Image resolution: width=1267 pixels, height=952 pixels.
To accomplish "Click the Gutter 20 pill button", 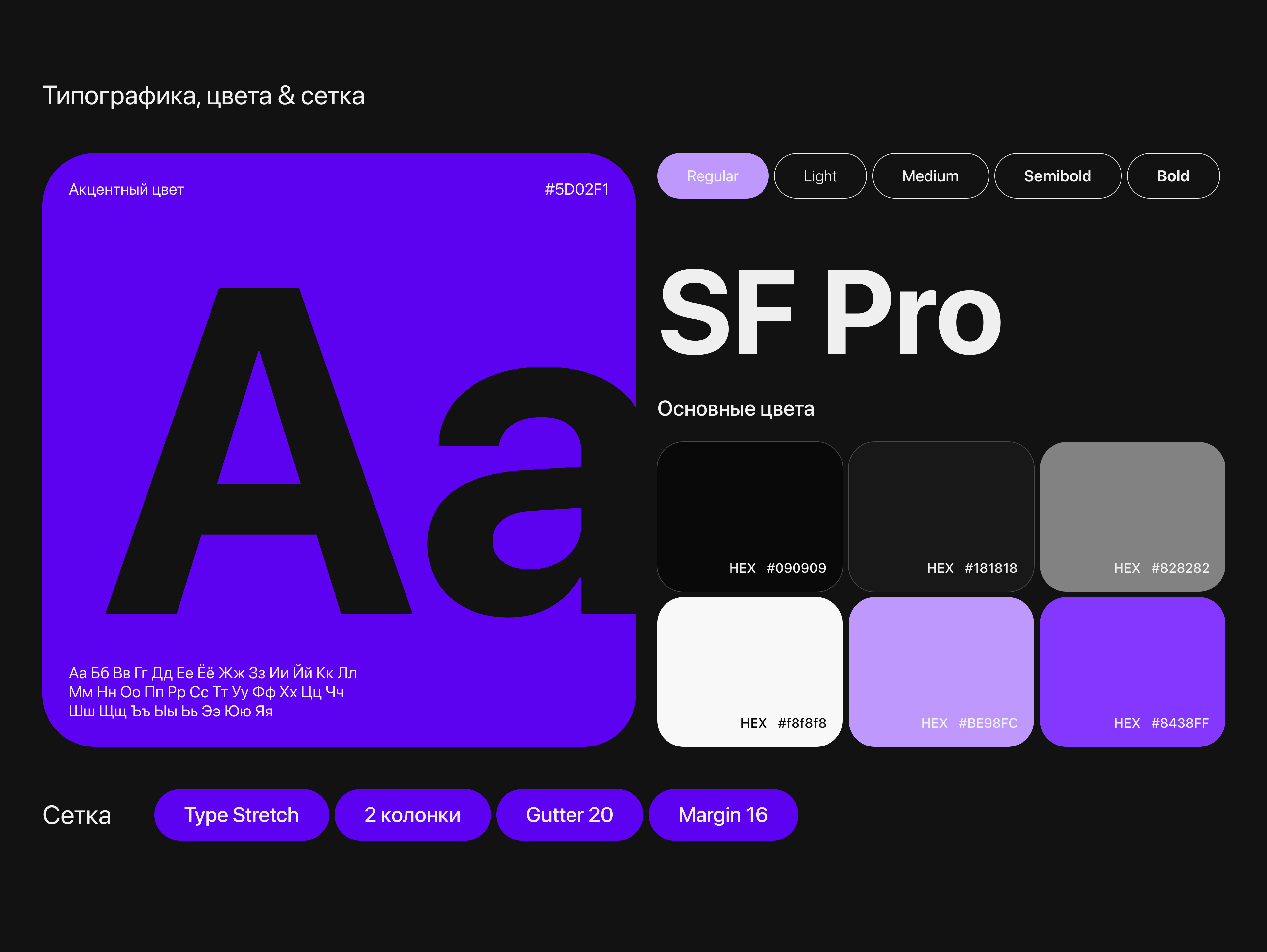I will [x=569, y=814].
